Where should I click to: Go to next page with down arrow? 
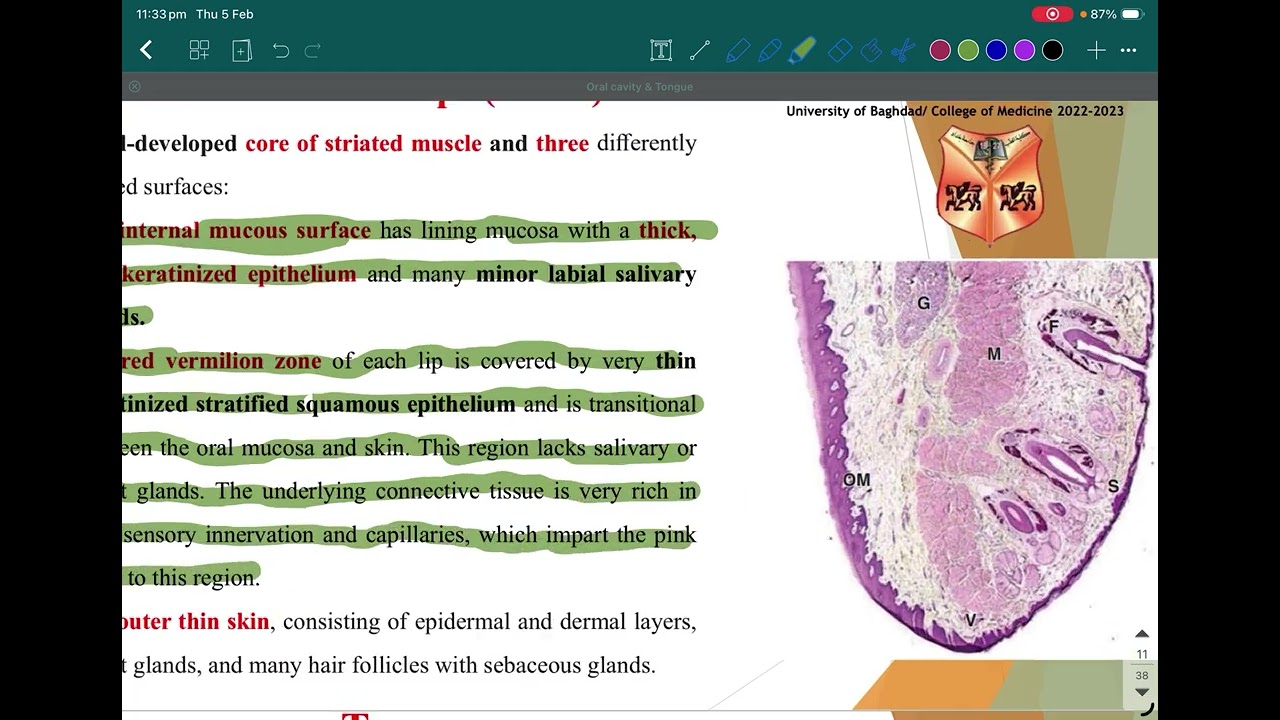click(1142, 692)
